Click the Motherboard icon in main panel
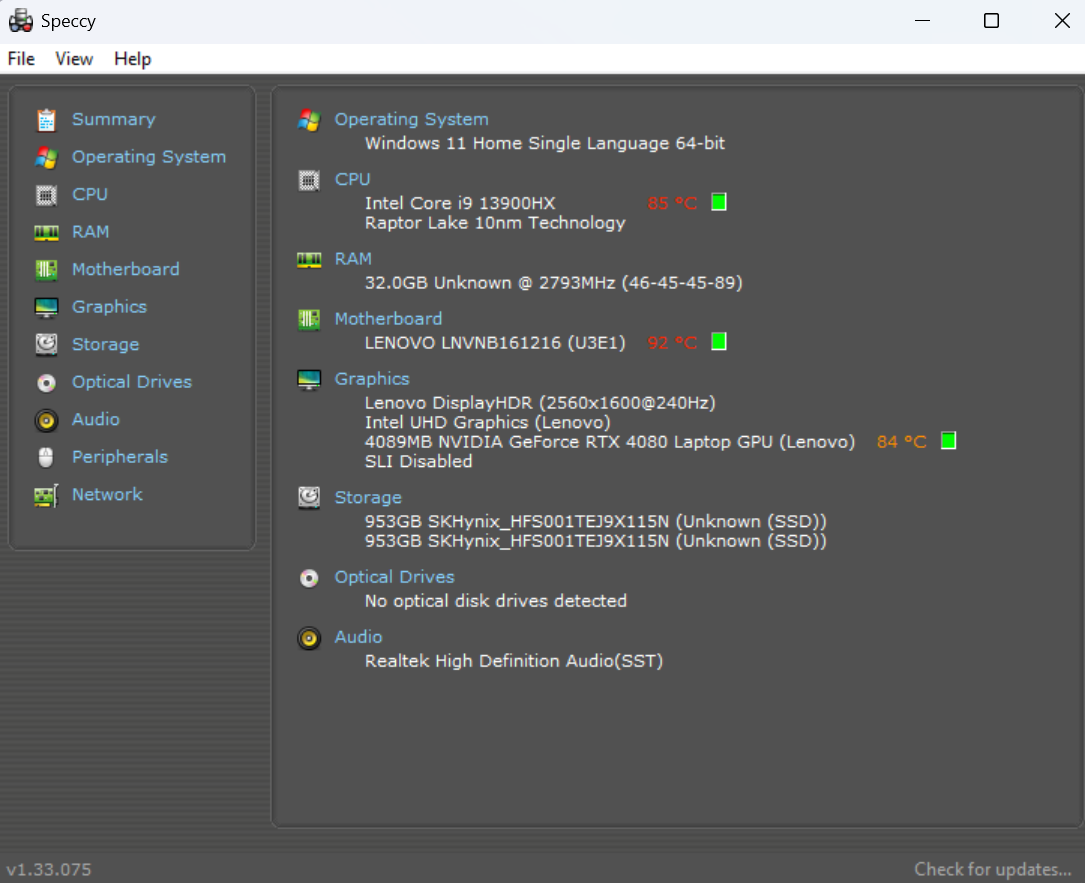Viewport: 1085px width, 883px height. pos(309,320)
